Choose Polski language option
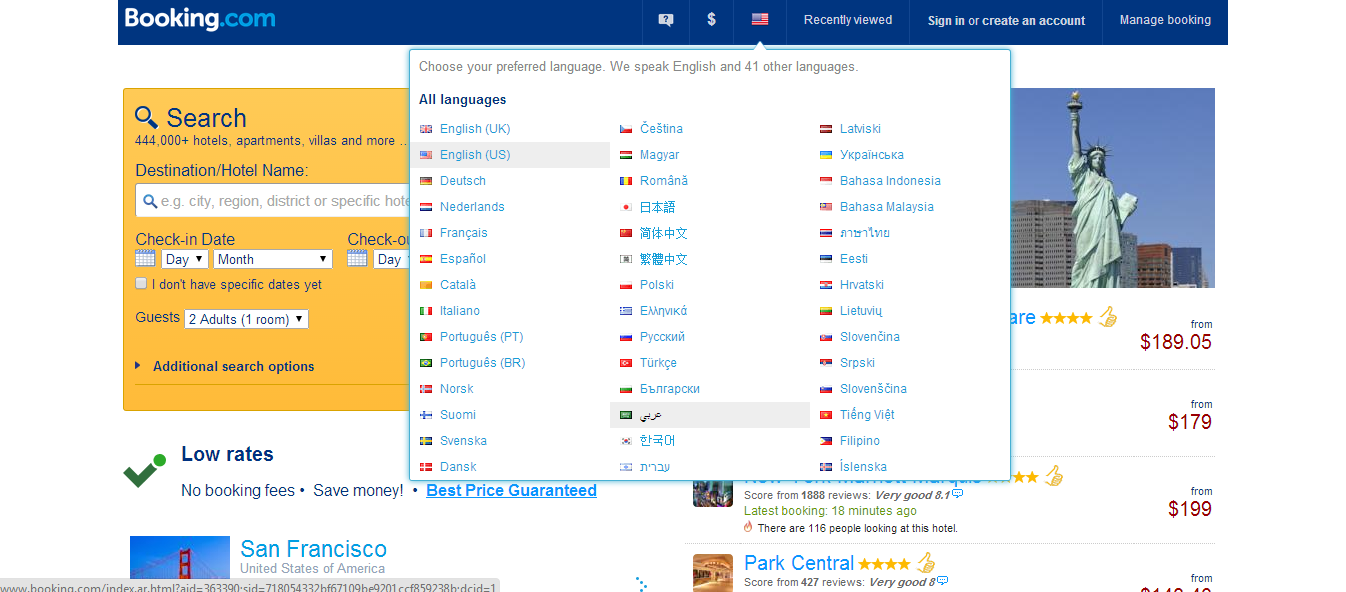Screen dimensions: 1346x592 click(657, 285)
